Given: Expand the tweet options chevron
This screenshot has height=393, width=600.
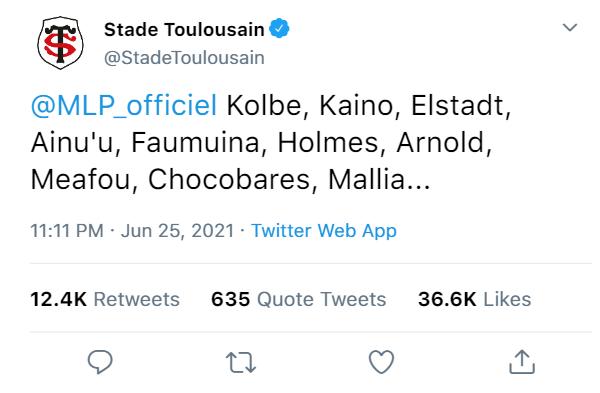Looking at the screenshot, I should pos(570,28).
